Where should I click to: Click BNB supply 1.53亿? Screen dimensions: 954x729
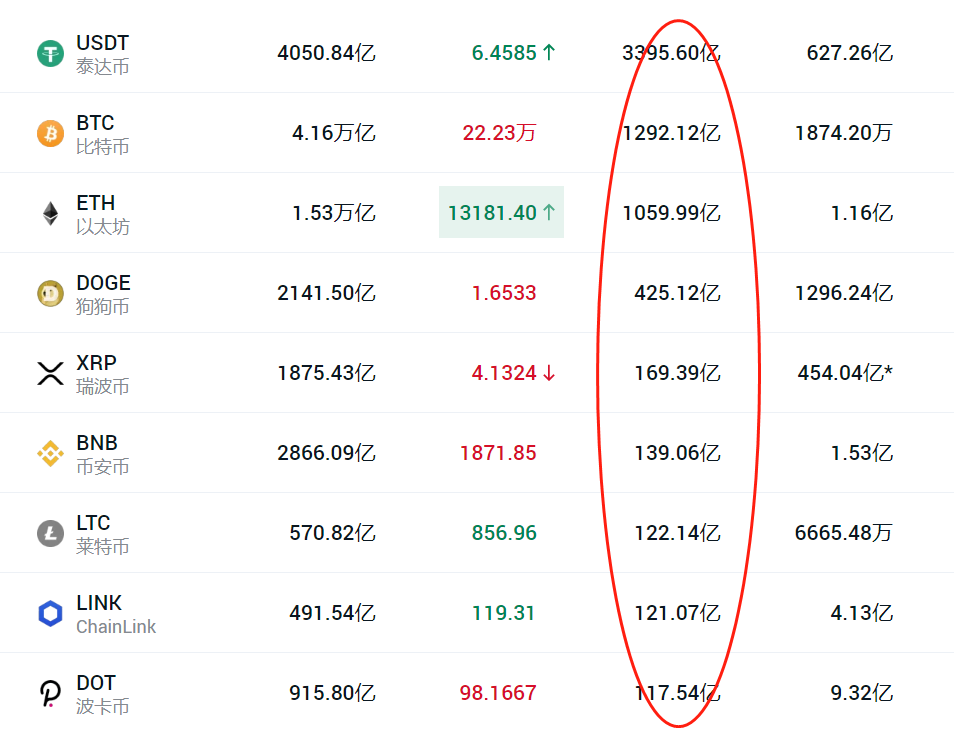tap(862, 453)
